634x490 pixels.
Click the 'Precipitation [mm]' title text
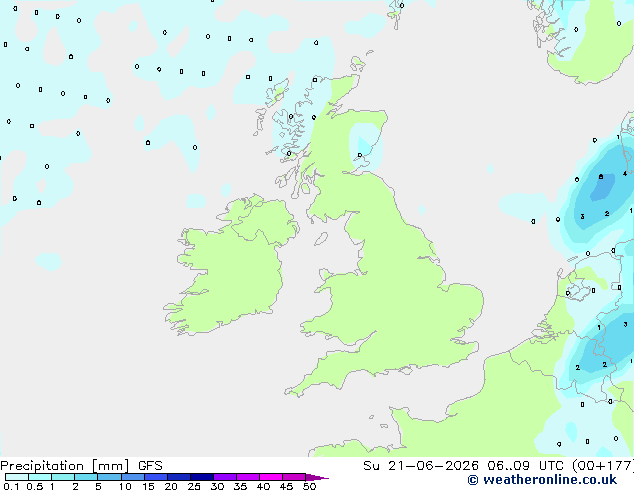(65, 466)
